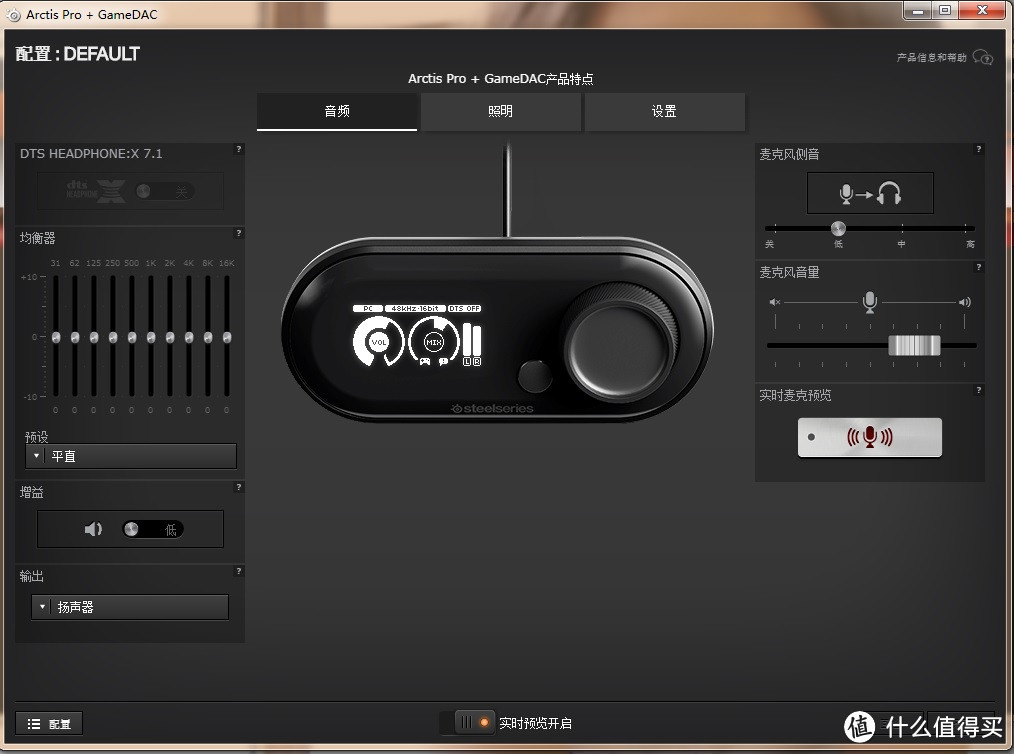Minimize the Arctis Pro window
The width and height of the screenshot is (1014, 754).
pyautogui.click(x=918, y=11)
